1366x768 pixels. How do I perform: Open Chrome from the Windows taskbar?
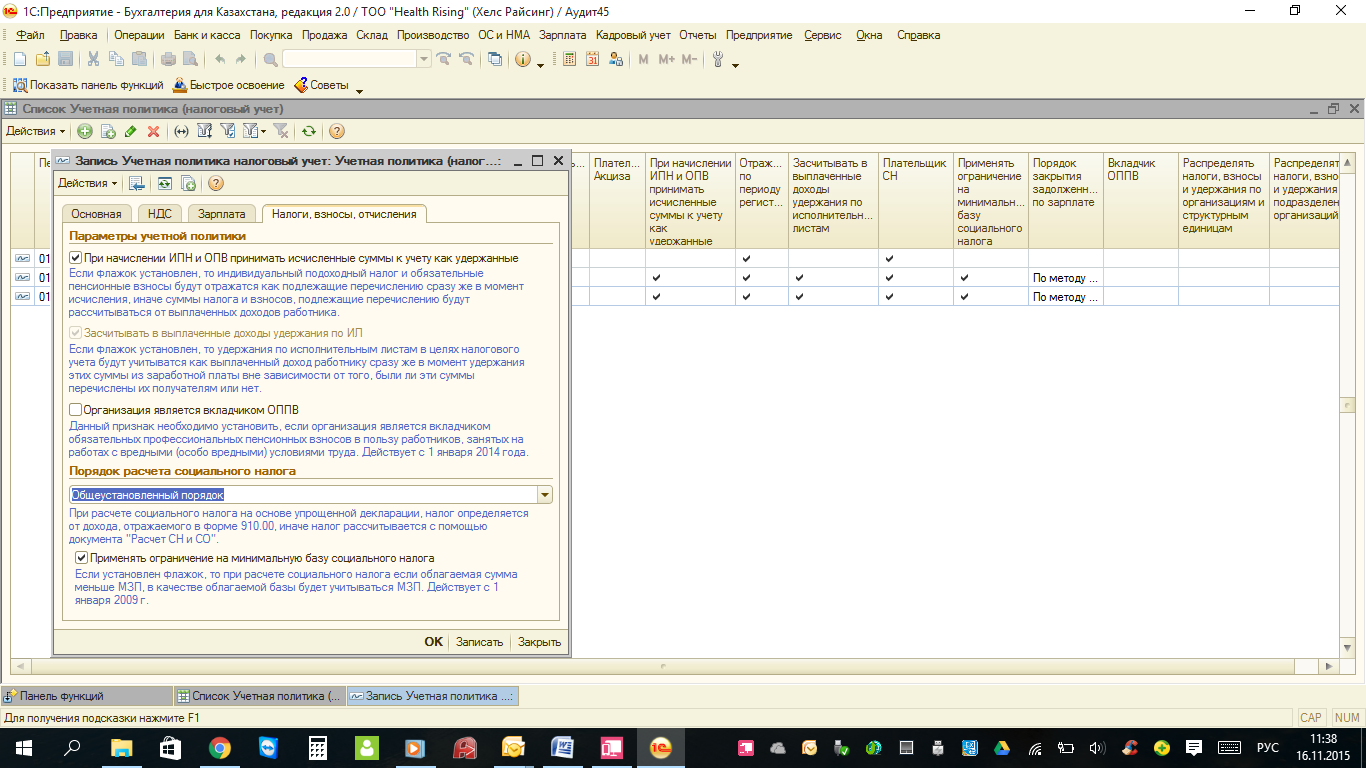[219, 747]
